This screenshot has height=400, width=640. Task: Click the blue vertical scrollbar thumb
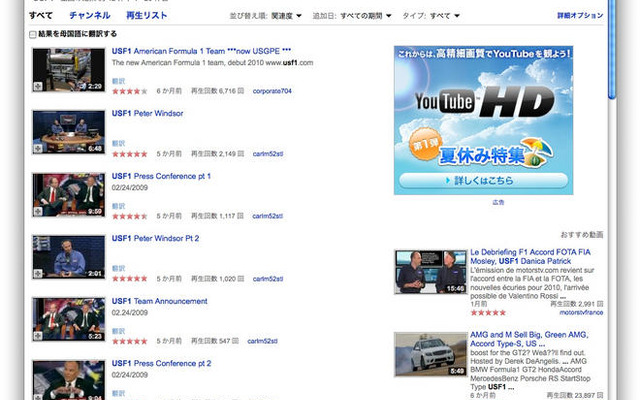[611, 49]
